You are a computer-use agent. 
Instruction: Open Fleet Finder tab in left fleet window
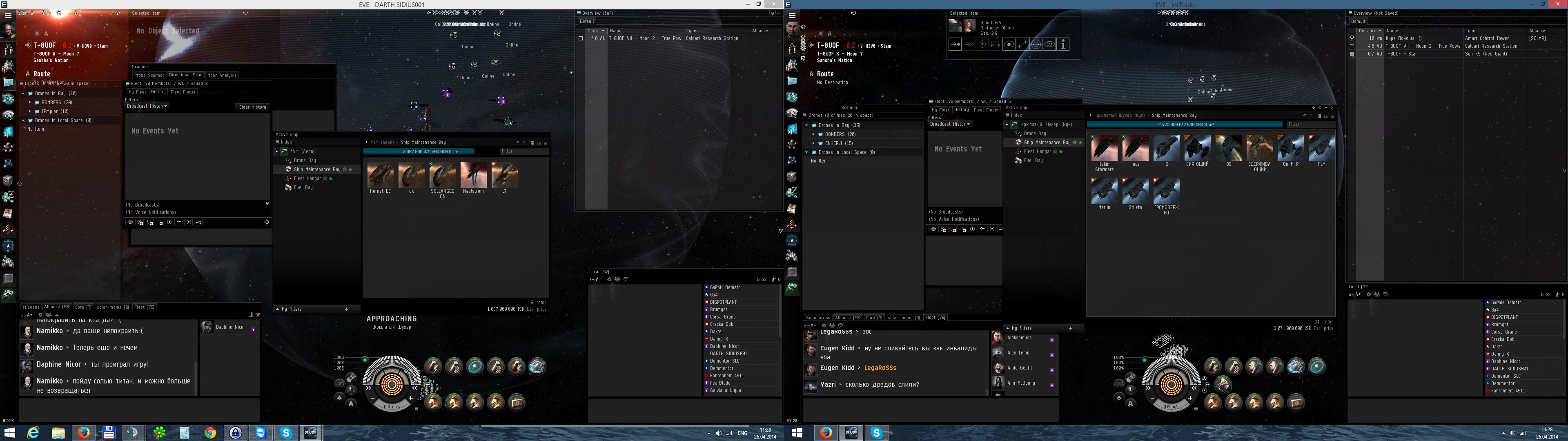183,92
